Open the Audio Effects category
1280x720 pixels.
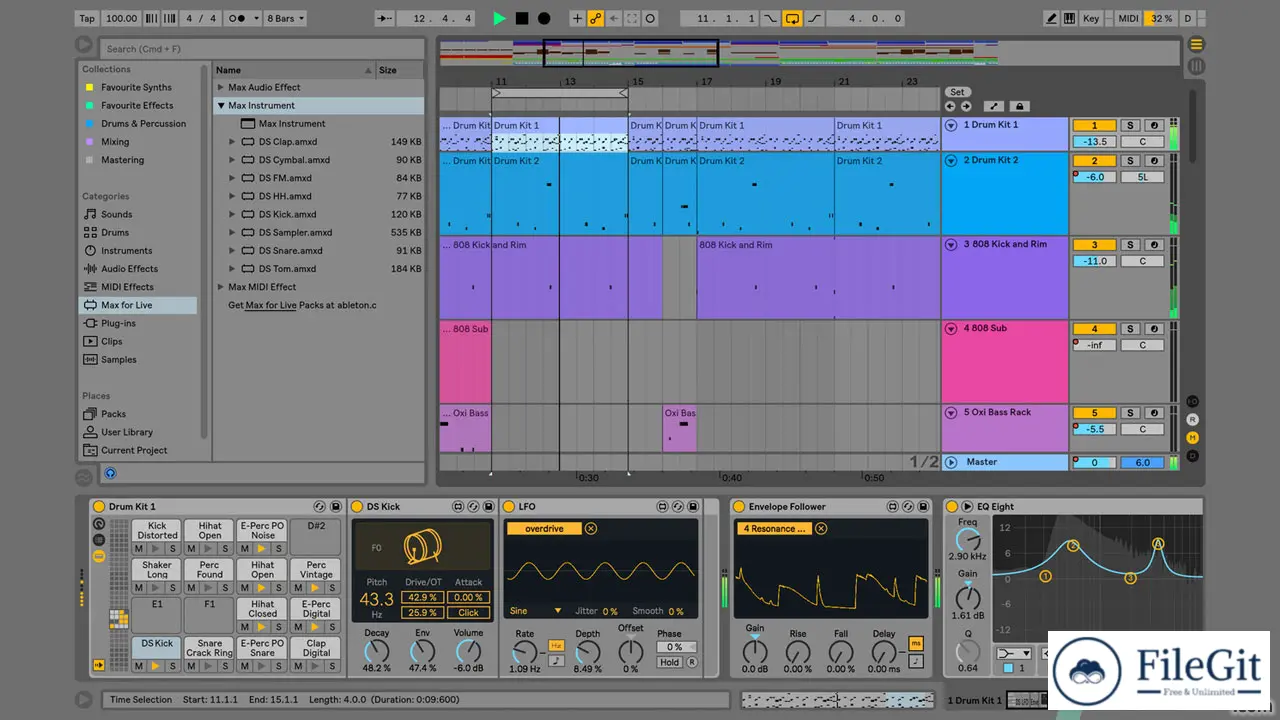(x=129, y=269)
